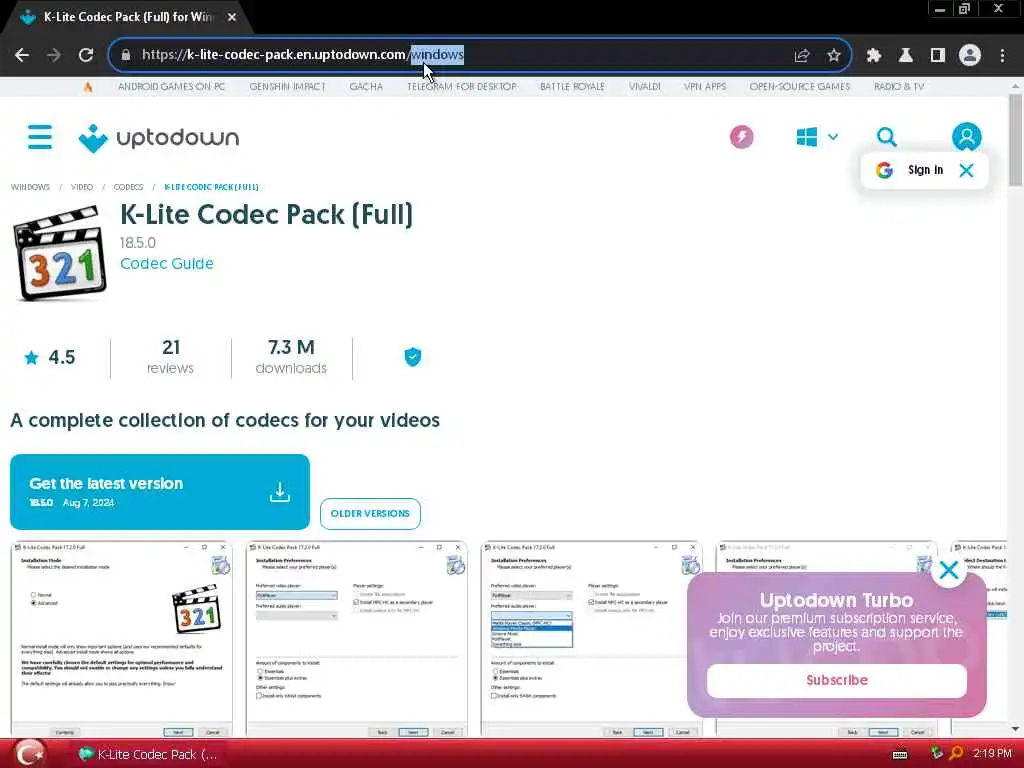Click the K-Lite Codec Pack (Full) breadcrumb
The height and width of the screenshot is (768, 1024).
(x=211, y=187)
